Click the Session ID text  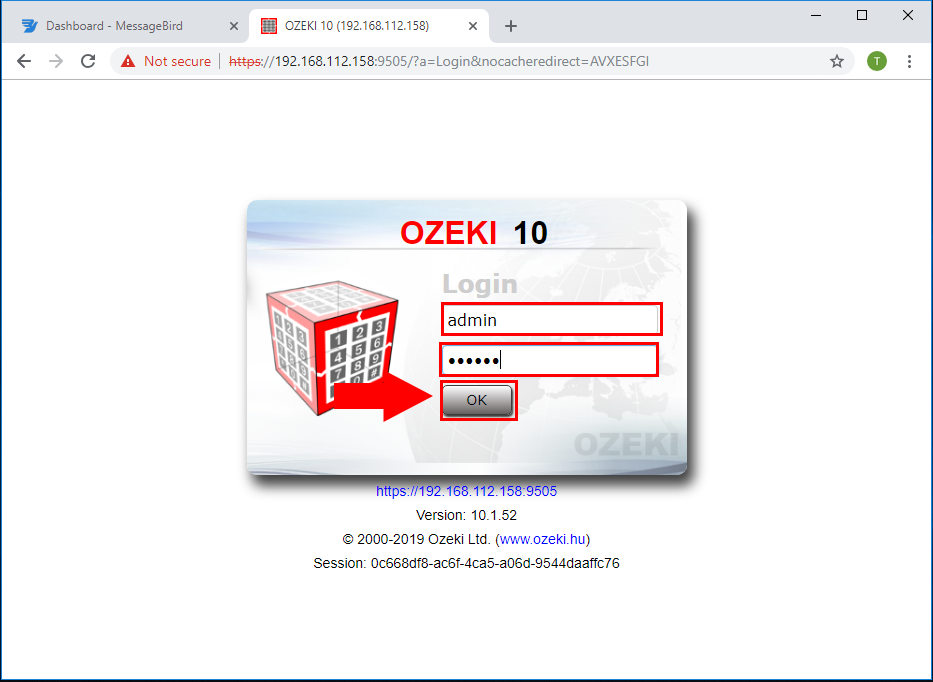(466, 563)
